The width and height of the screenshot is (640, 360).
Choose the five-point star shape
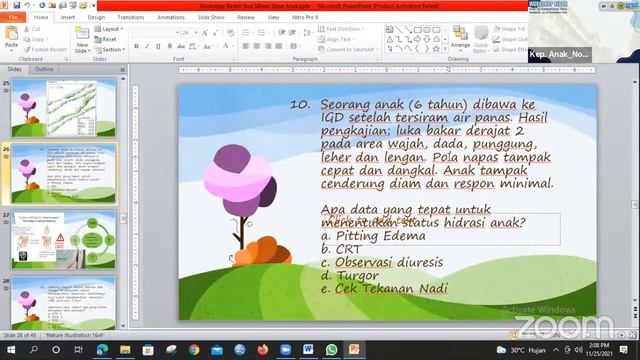pyautogui.click(x=436, y=49)
